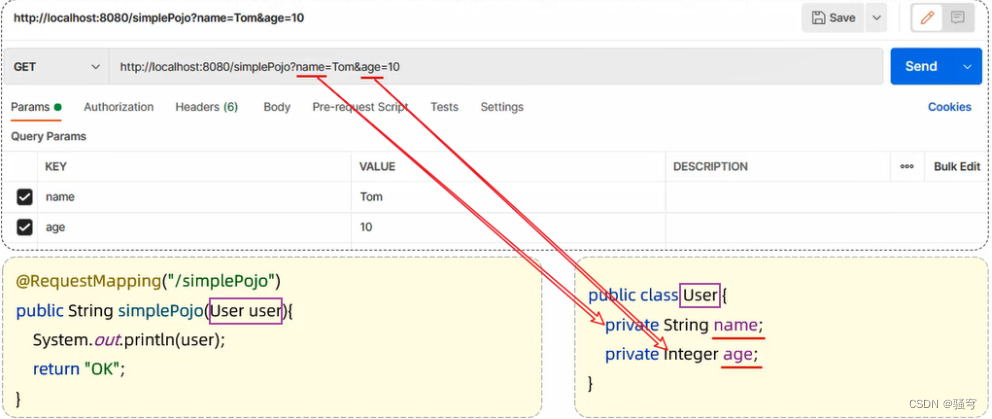Open the comment icon
992x419 pixels.
[x=957, y=18]
